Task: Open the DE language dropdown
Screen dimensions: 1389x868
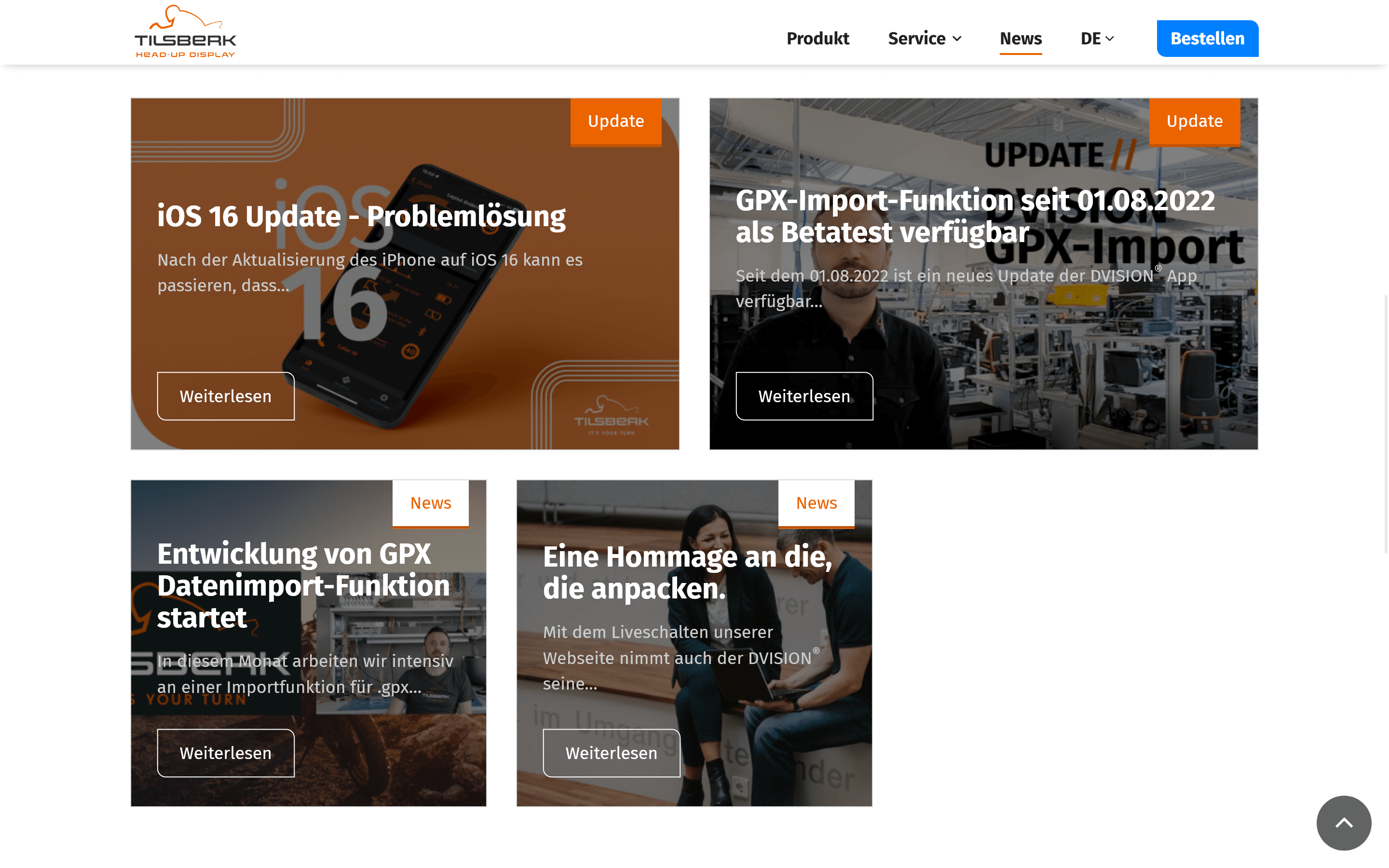Action: pyautogui.click(x=1097, y=39)
